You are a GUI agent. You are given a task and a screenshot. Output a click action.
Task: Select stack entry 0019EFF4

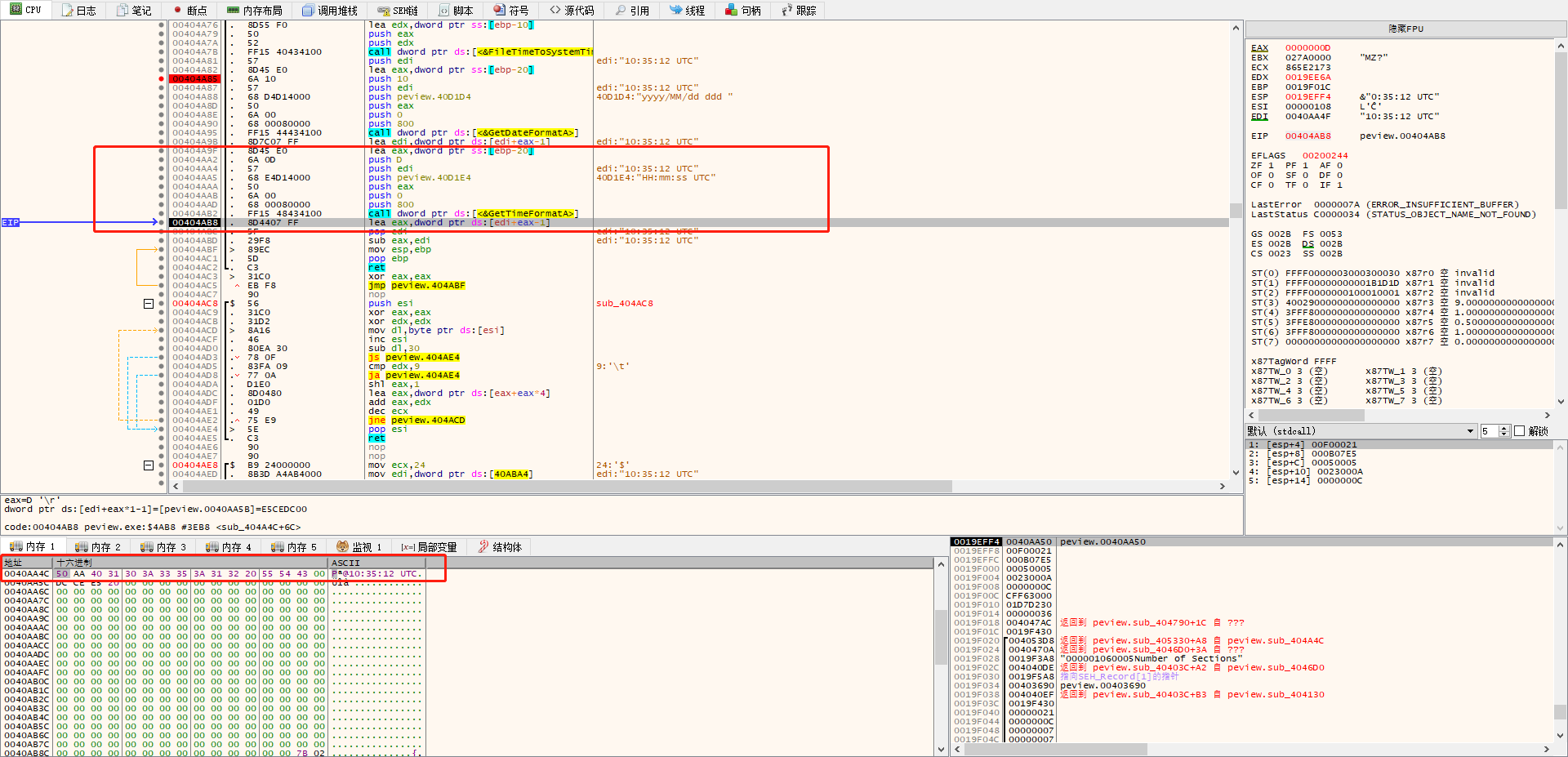point(977,541)
